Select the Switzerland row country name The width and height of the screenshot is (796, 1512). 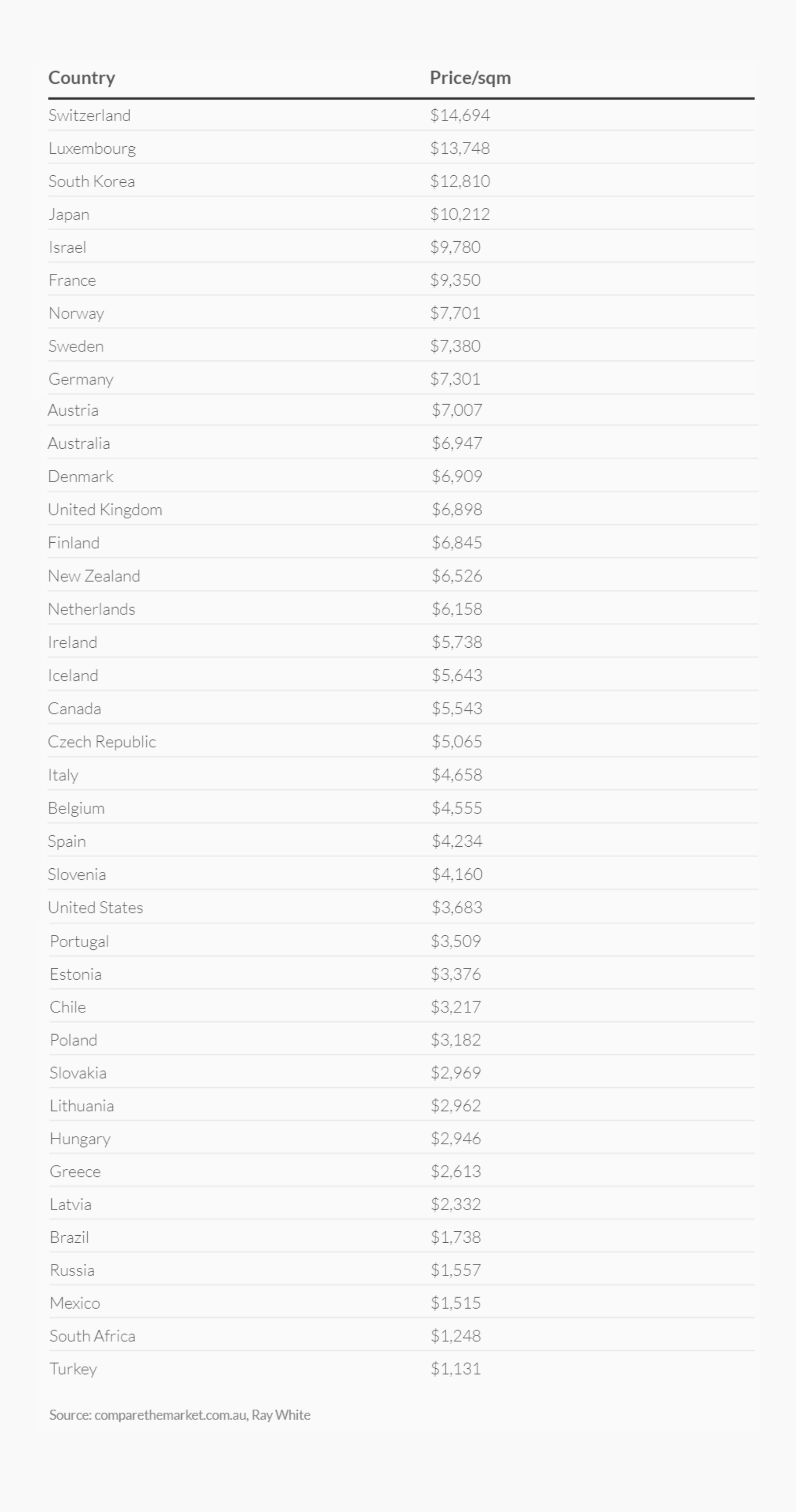click(89, 115)
